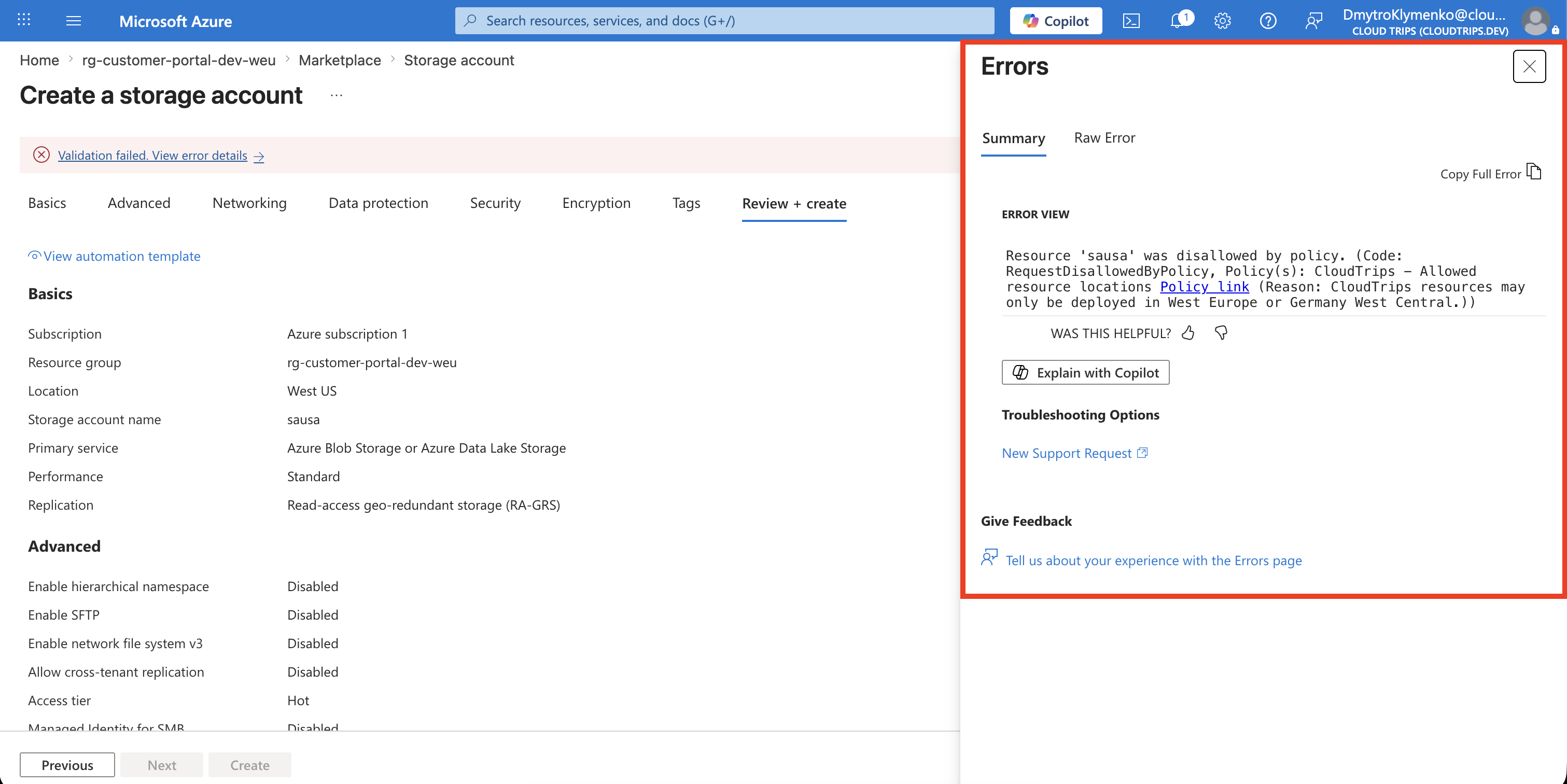Open the Marketplace breadcrumb
This screenshot has height=784, width=1567.
340,60
